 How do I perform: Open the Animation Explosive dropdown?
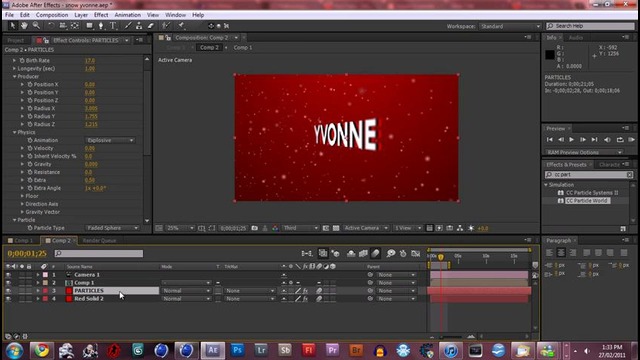coord(110,140)
